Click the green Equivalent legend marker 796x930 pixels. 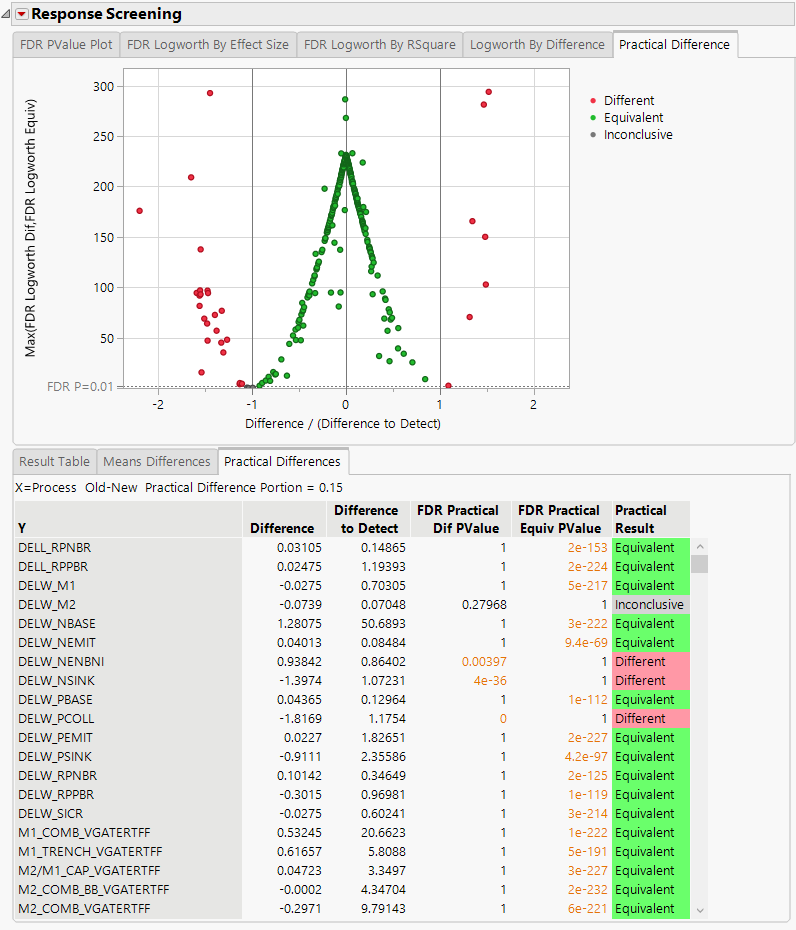pos(593,118)
